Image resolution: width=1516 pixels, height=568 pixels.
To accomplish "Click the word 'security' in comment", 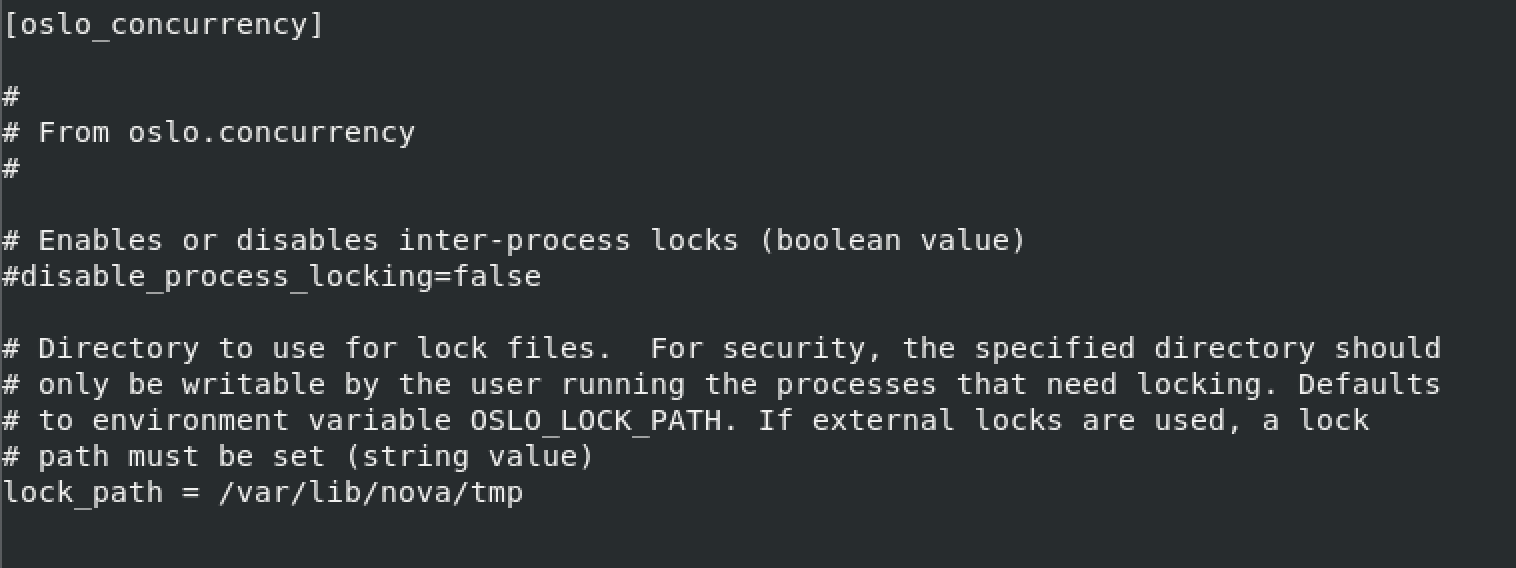I will [x=793, y=349].
